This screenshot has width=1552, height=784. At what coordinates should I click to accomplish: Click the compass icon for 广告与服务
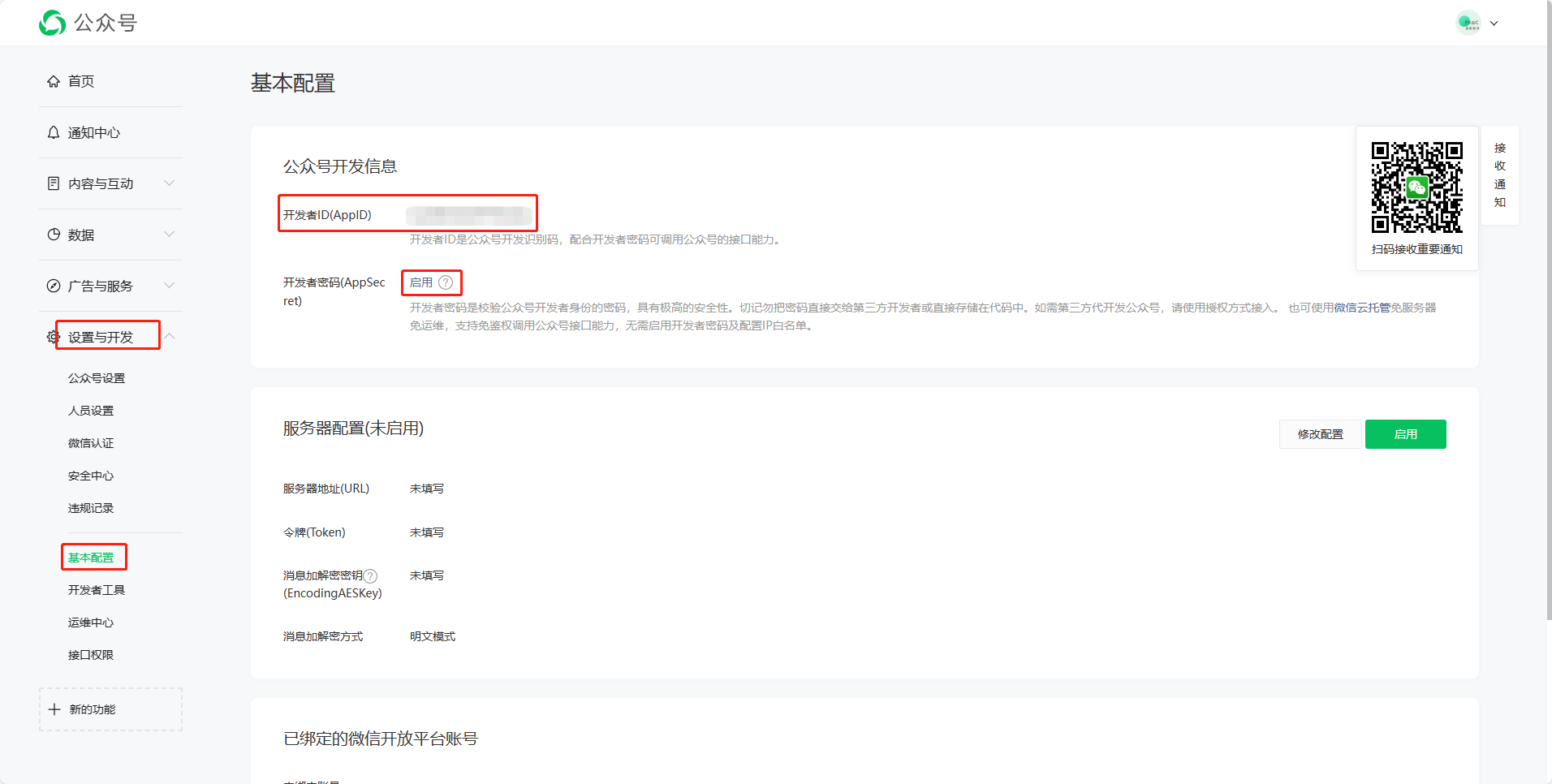54,286
